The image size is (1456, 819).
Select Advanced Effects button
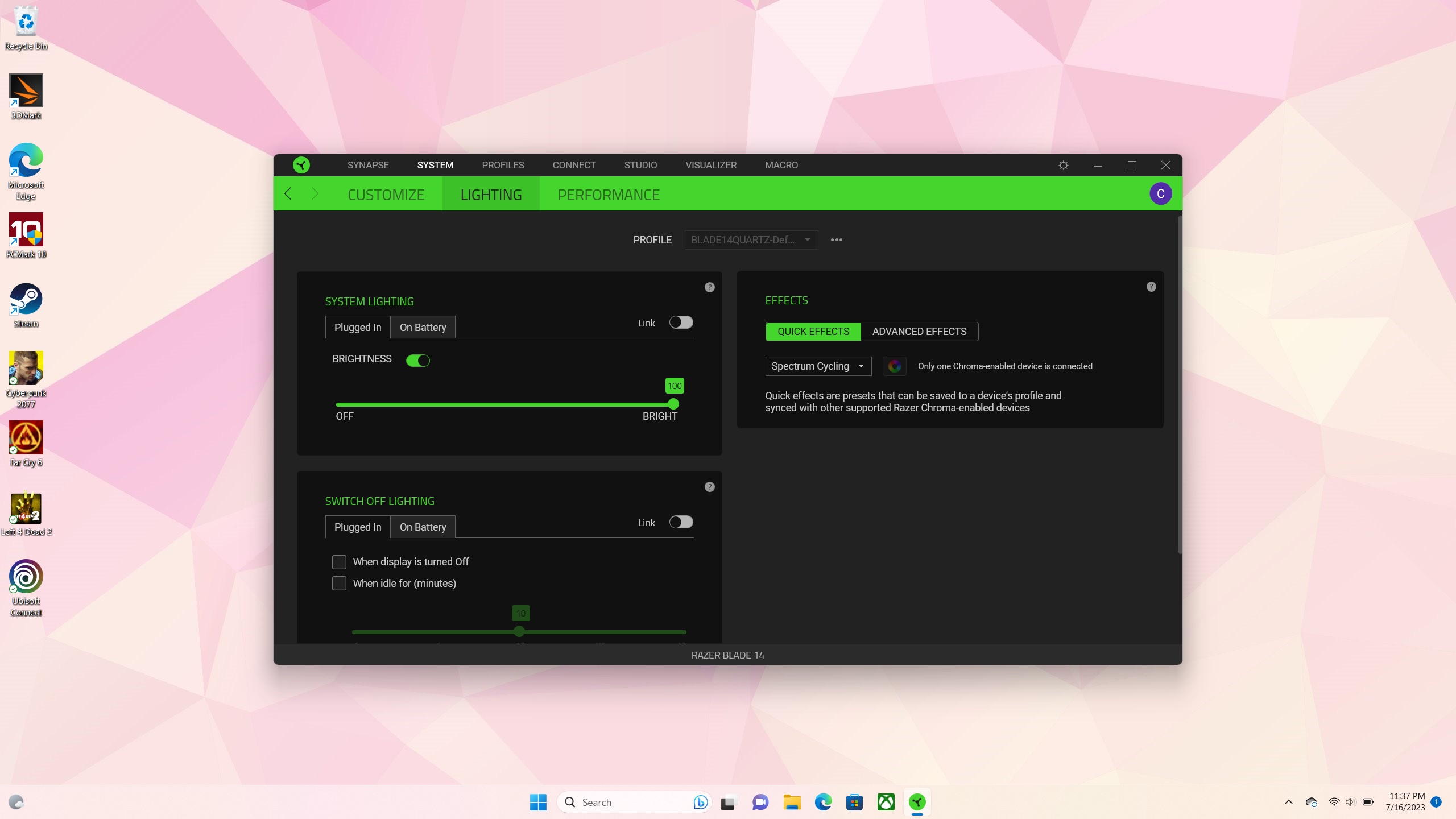[x=919, y=332]
